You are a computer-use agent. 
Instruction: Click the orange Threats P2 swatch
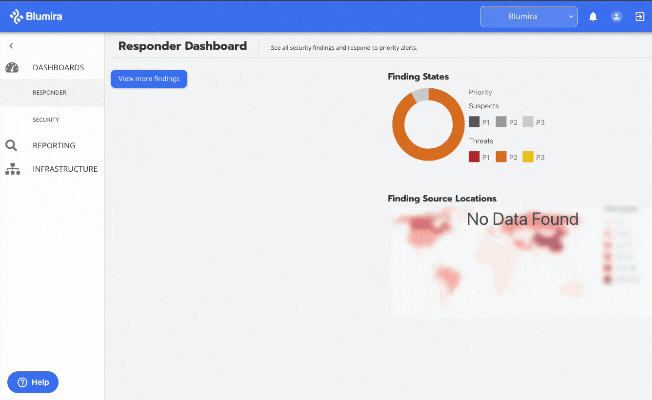501,157
